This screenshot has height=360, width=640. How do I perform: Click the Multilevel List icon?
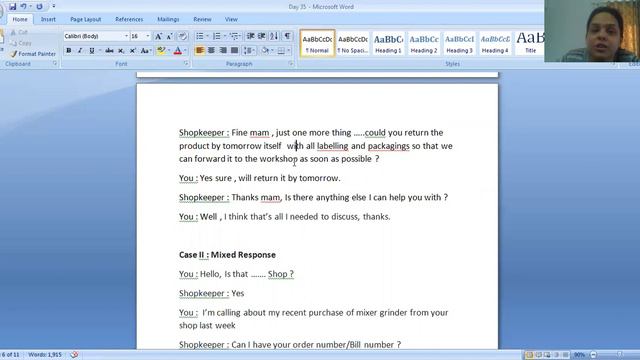coord(234,36)
